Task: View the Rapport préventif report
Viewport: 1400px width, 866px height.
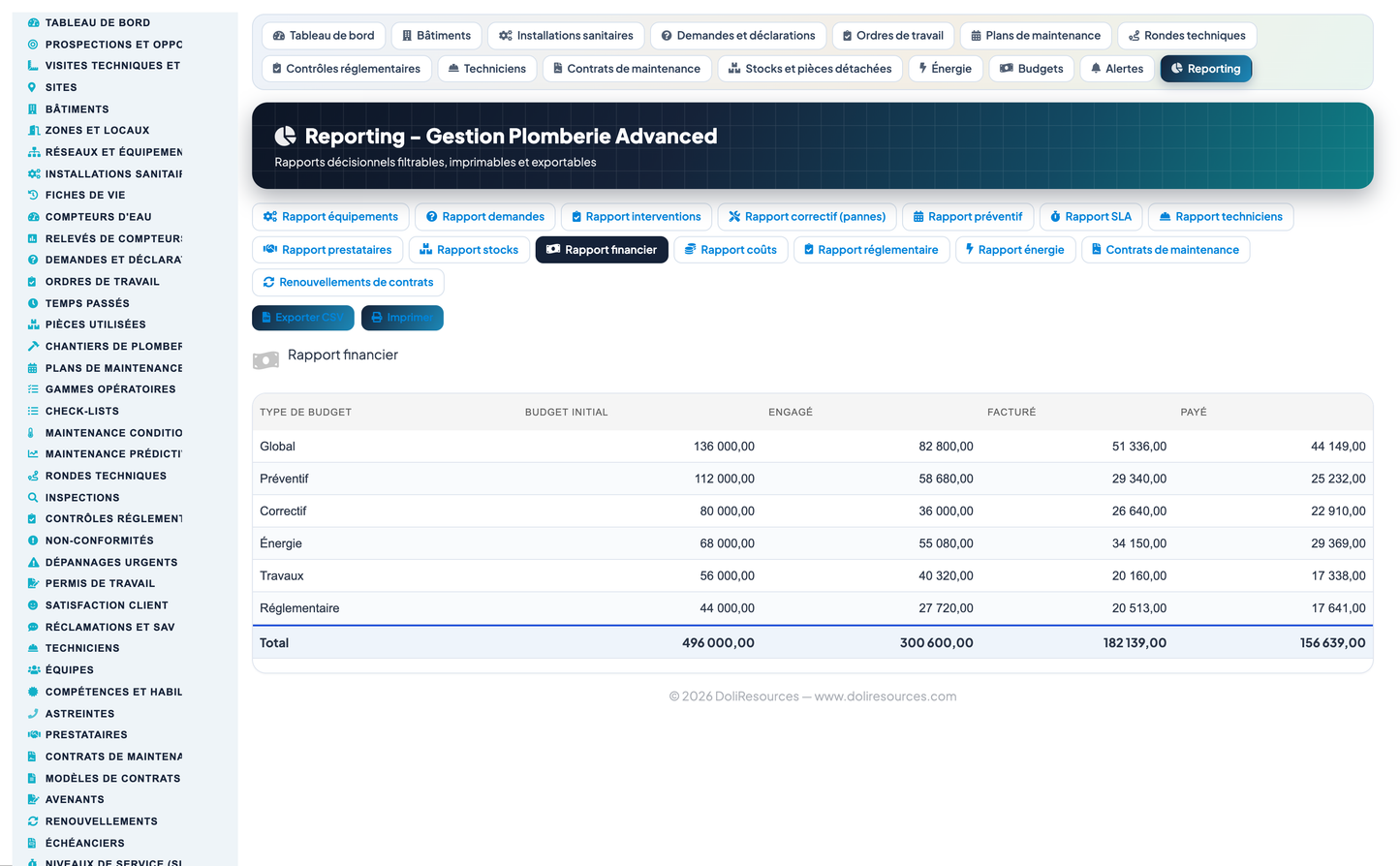Action: 968,217
